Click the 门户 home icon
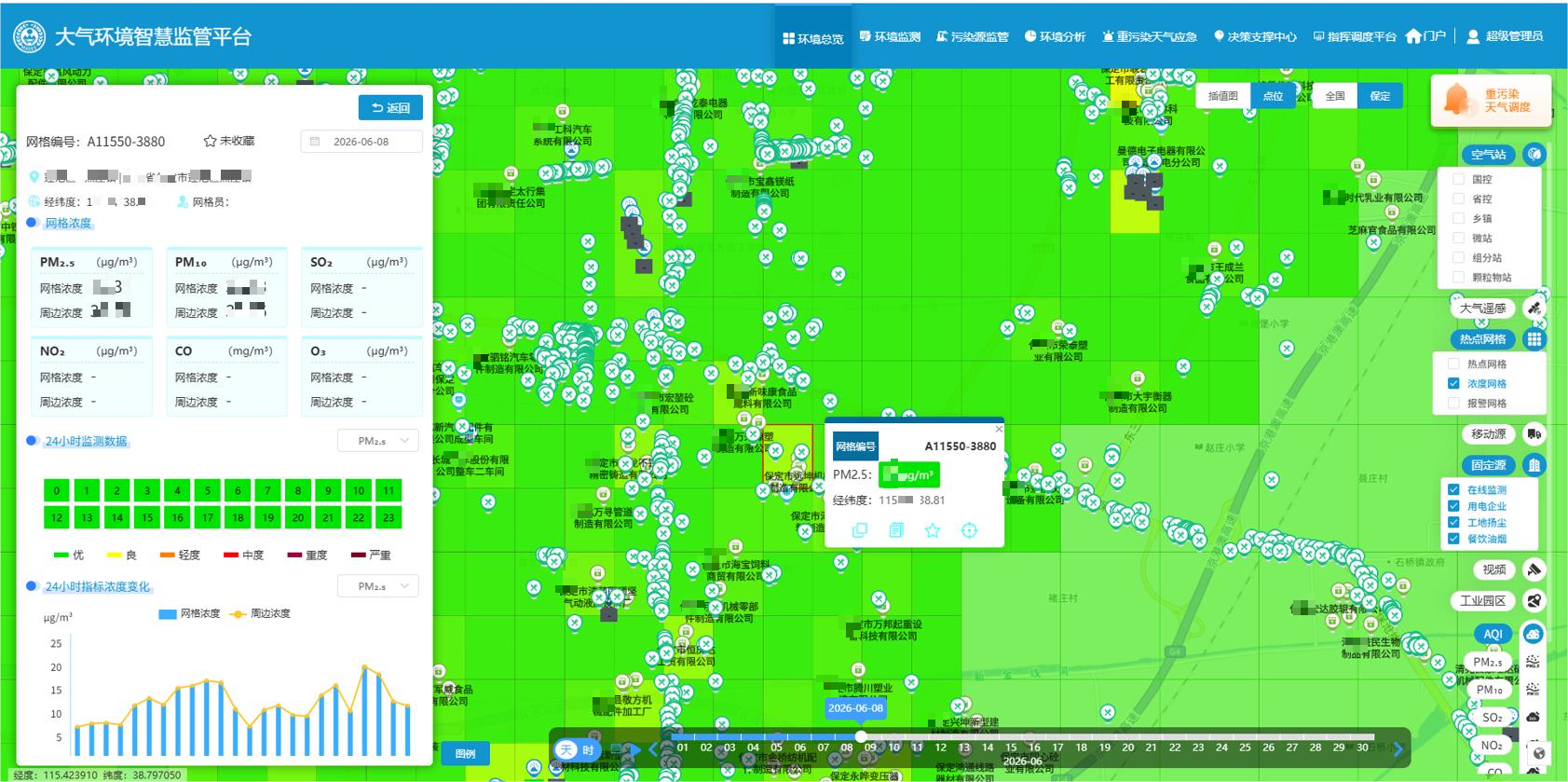1568x782 pixels. [x=1414, y=36]
